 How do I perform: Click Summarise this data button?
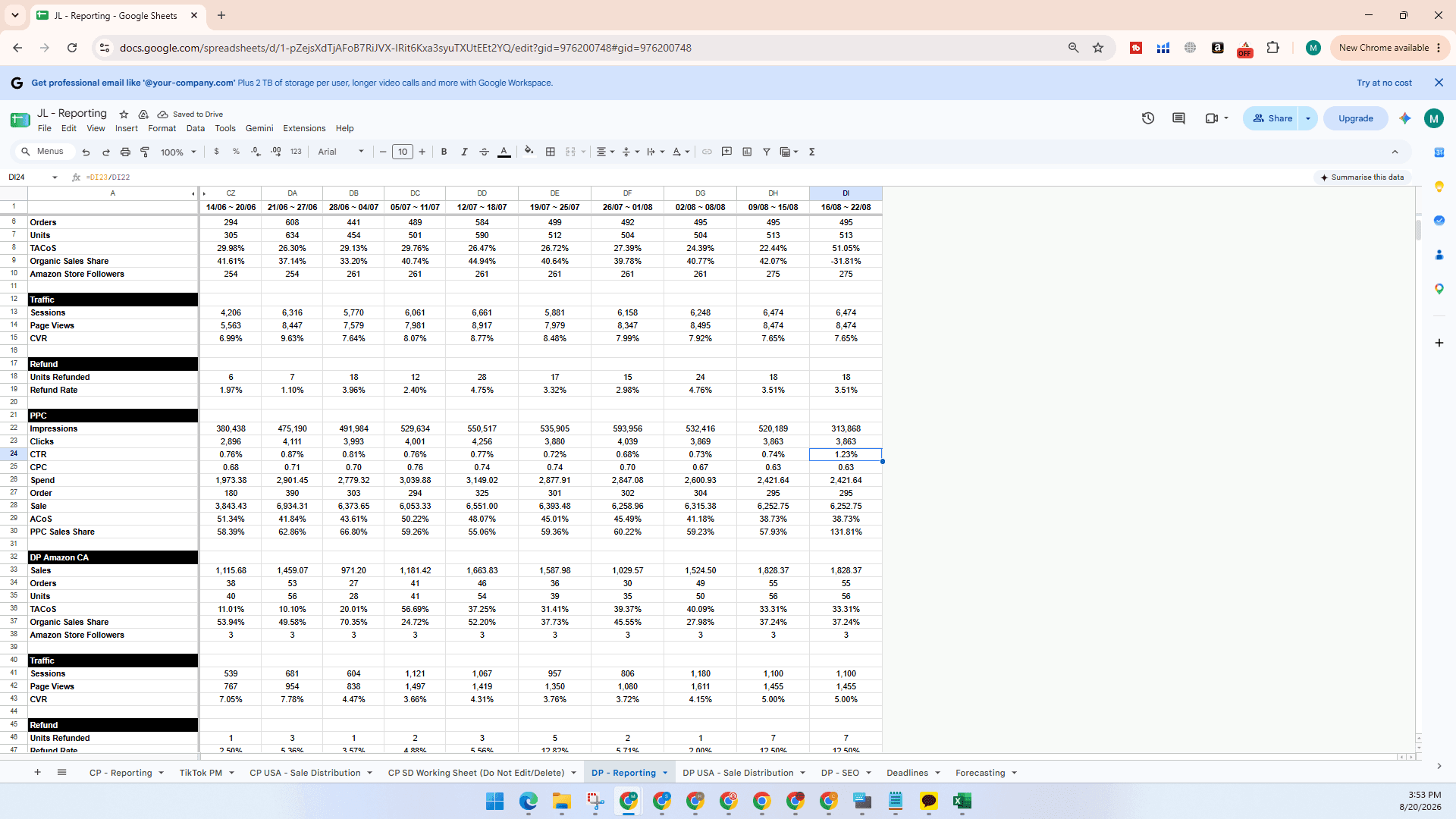(x=1362, y=177)
